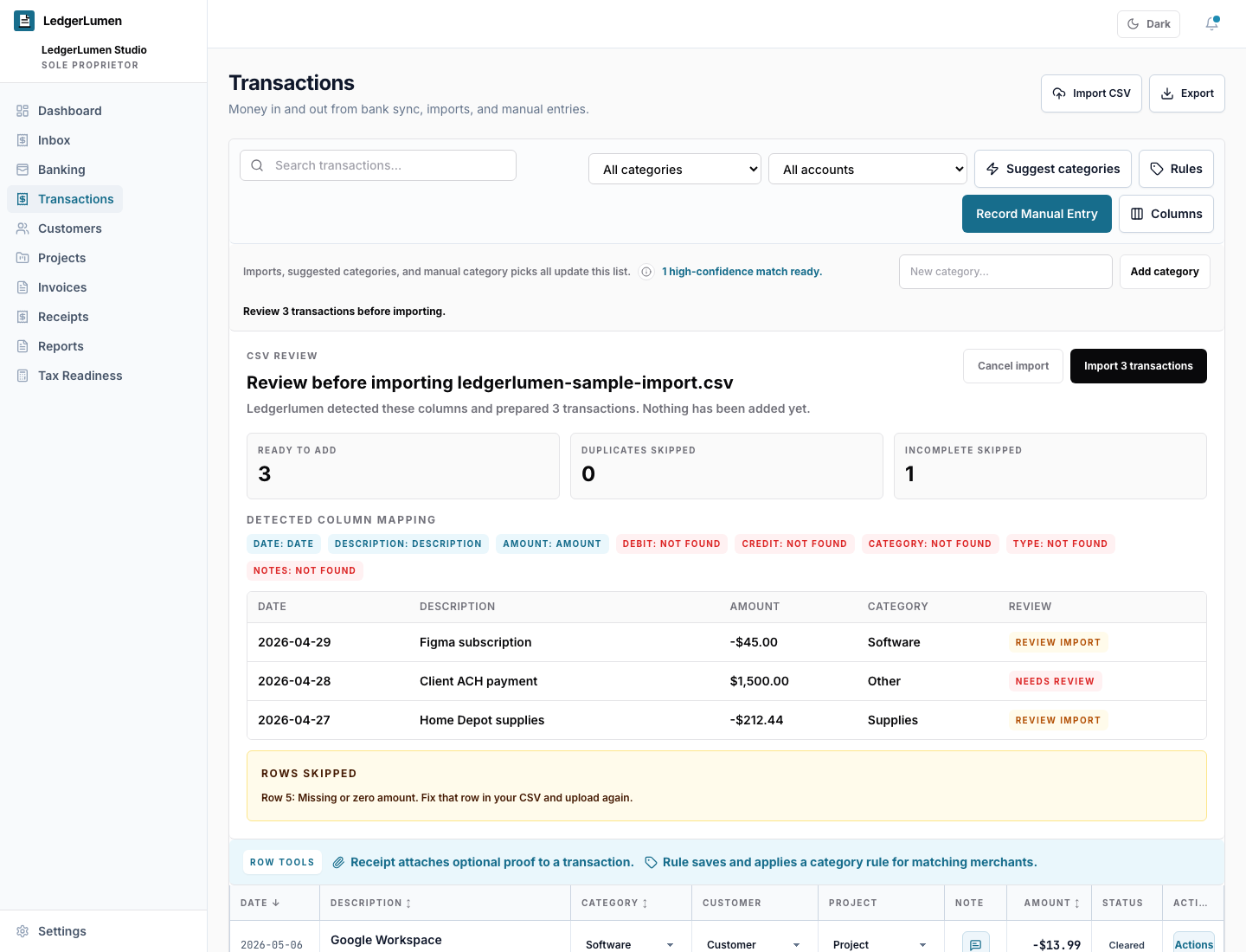Click the DATE: DATE mapping chip
Image resolution: width=1246 pixels, height=952 pixels.
[284, 544]
